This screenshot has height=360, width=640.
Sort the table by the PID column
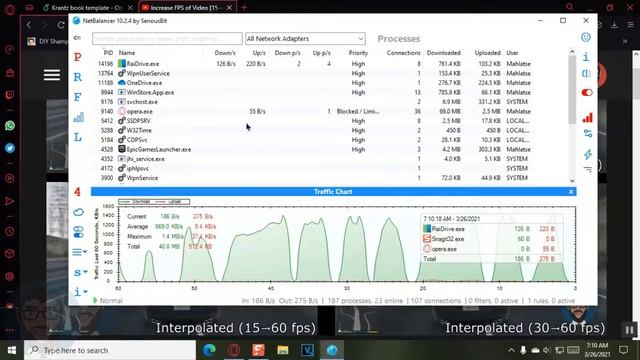(108, 53)
